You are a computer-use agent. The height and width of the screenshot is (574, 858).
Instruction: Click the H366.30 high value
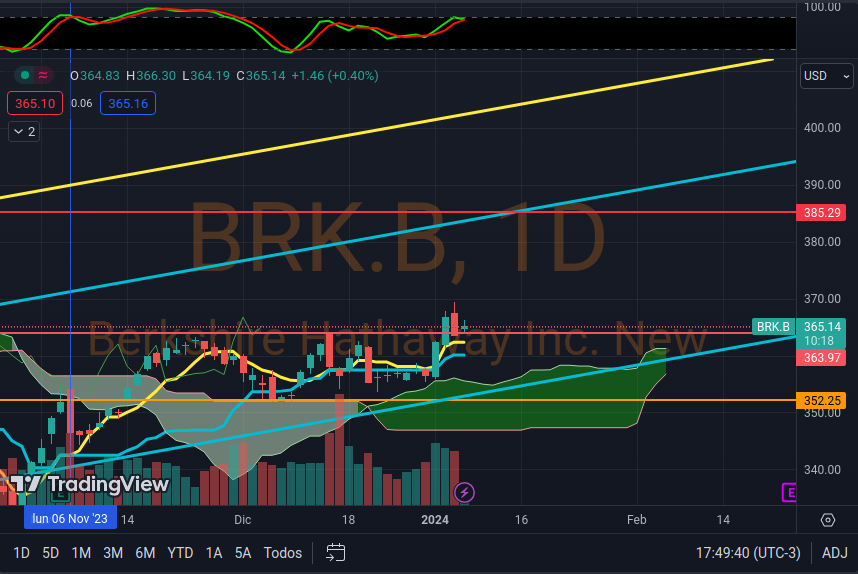click(x=151, y=76)
